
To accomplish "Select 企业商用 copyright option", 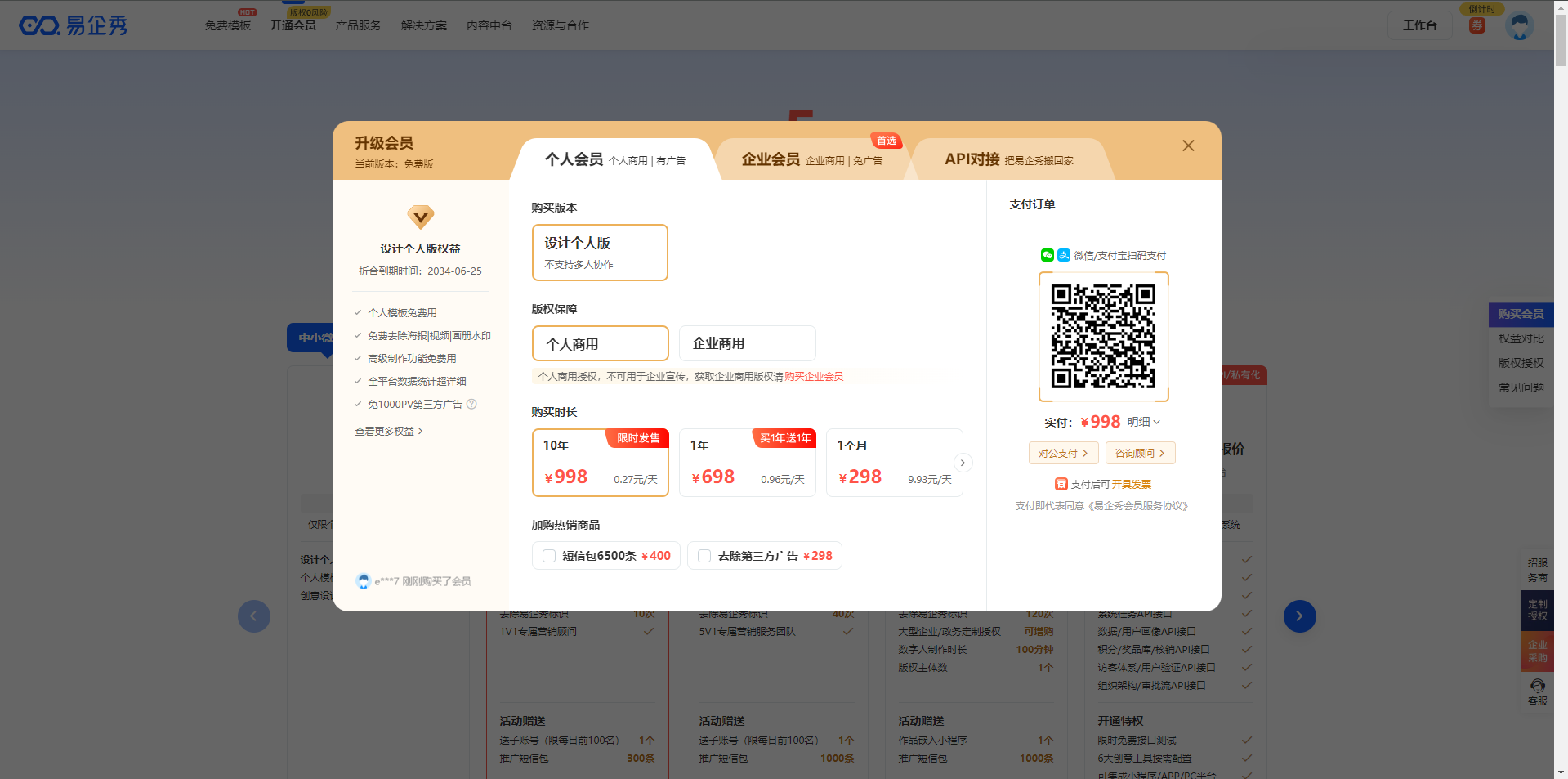I will click(748, 343).
